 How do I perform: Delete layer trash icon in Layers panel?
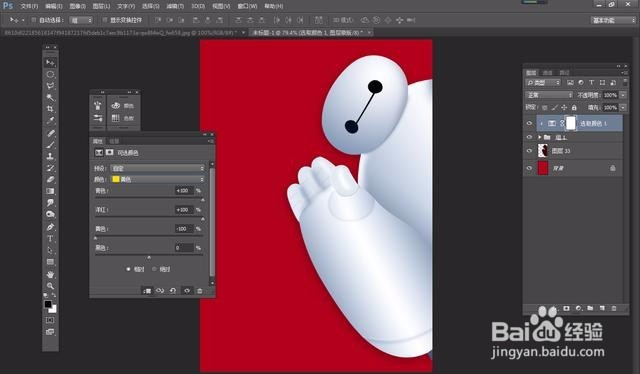[x=614, y=308]
